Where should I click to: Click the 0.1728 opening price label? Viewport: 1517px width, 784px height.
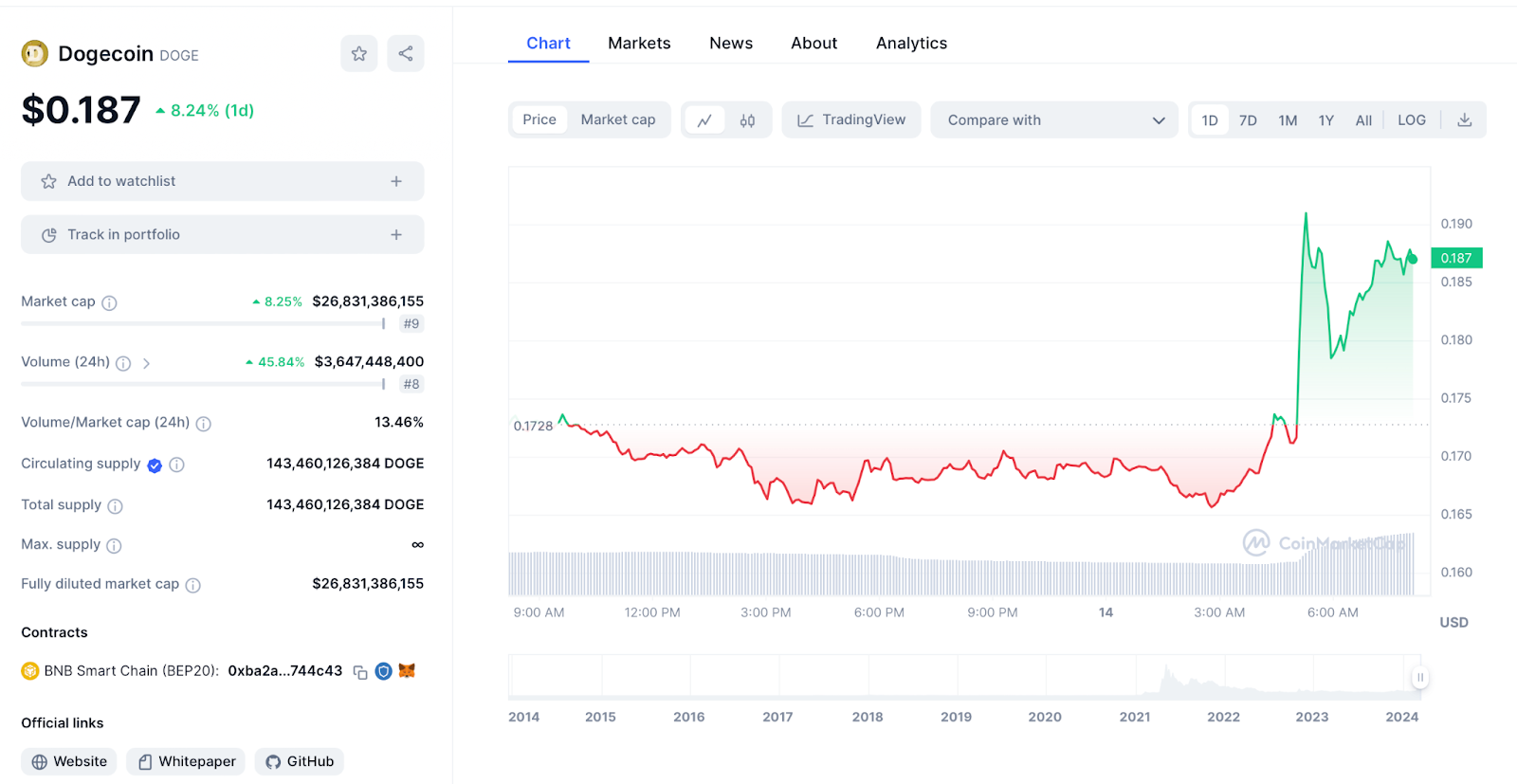point(533,426)
